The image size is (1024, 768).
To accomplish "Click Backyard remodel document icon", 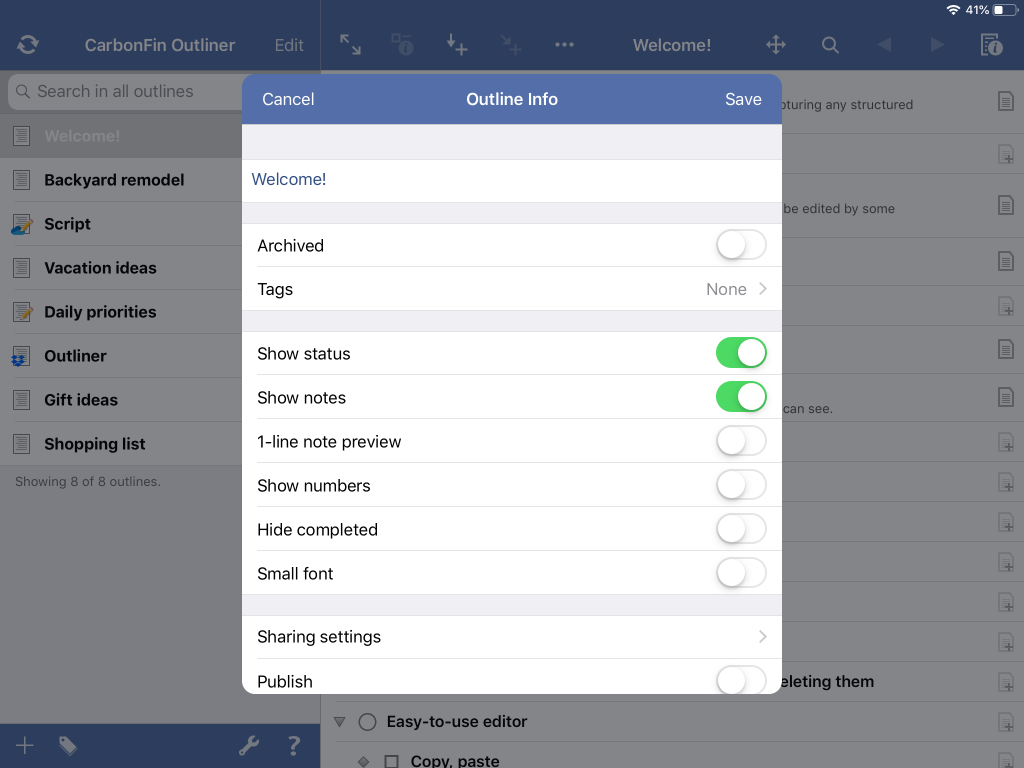I will (22, 180).
